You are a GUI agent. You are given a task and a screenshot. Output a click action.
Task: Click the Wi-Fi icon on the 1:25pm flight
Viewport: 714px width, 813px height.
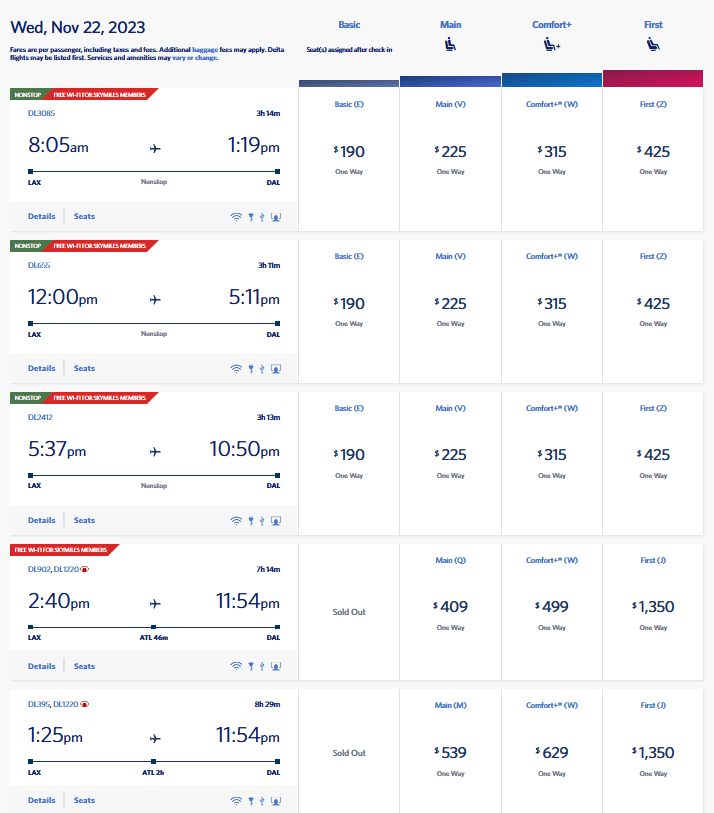[236, 800]
